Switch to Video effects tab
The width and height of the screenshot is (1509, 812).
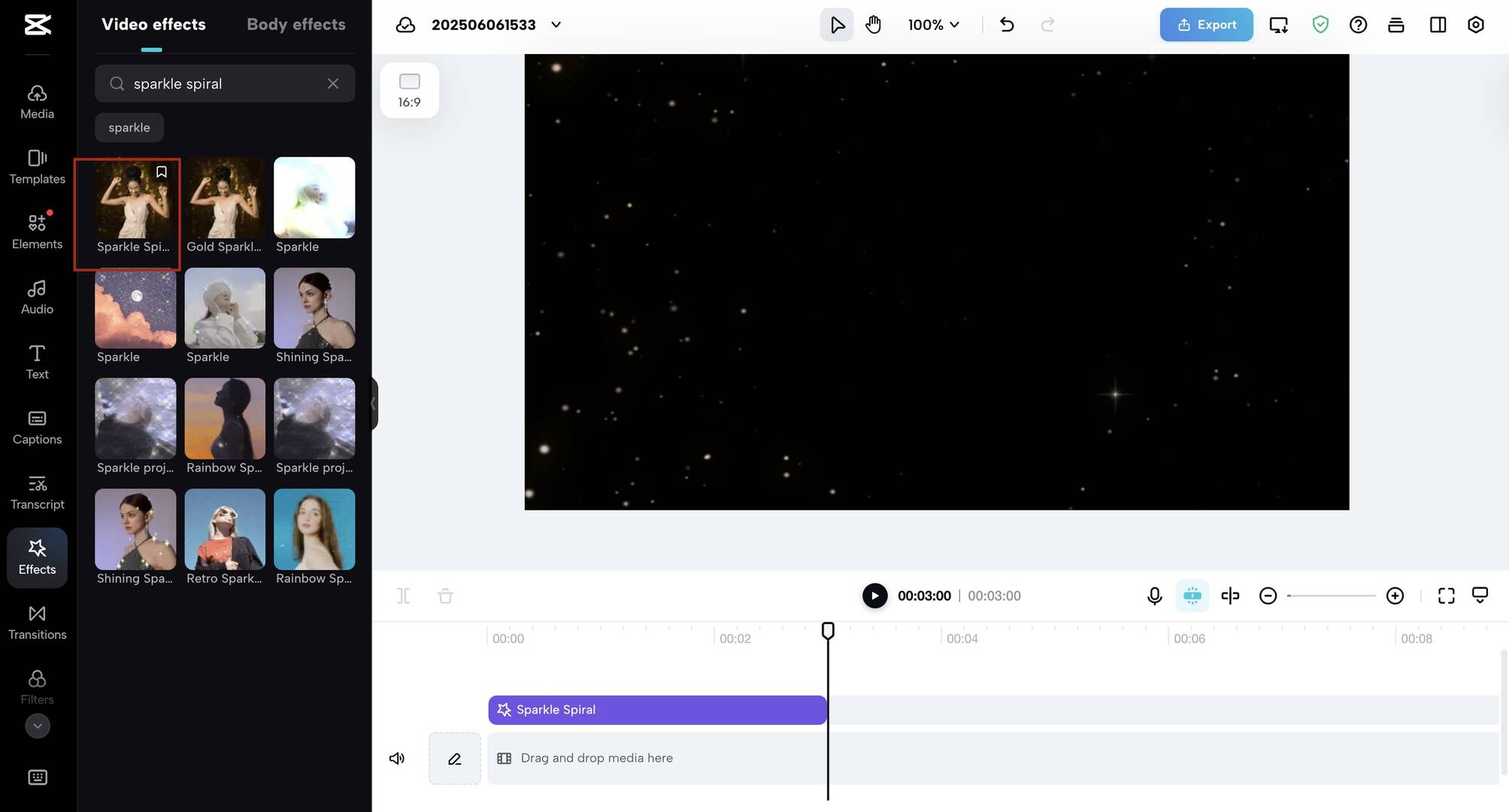[153, 25]
